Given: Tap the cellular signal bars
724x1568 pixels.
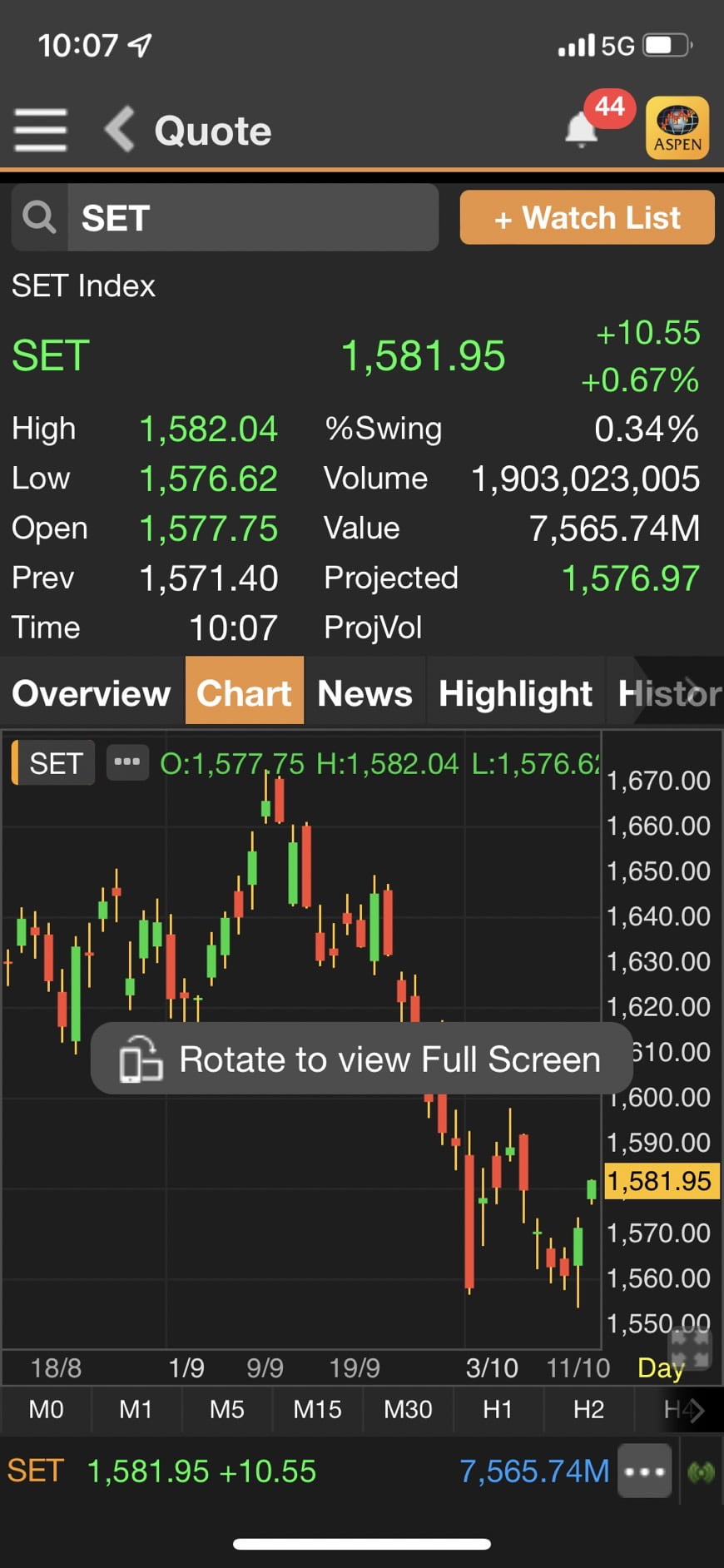Looking at the screenshot, I should point(577,46).
